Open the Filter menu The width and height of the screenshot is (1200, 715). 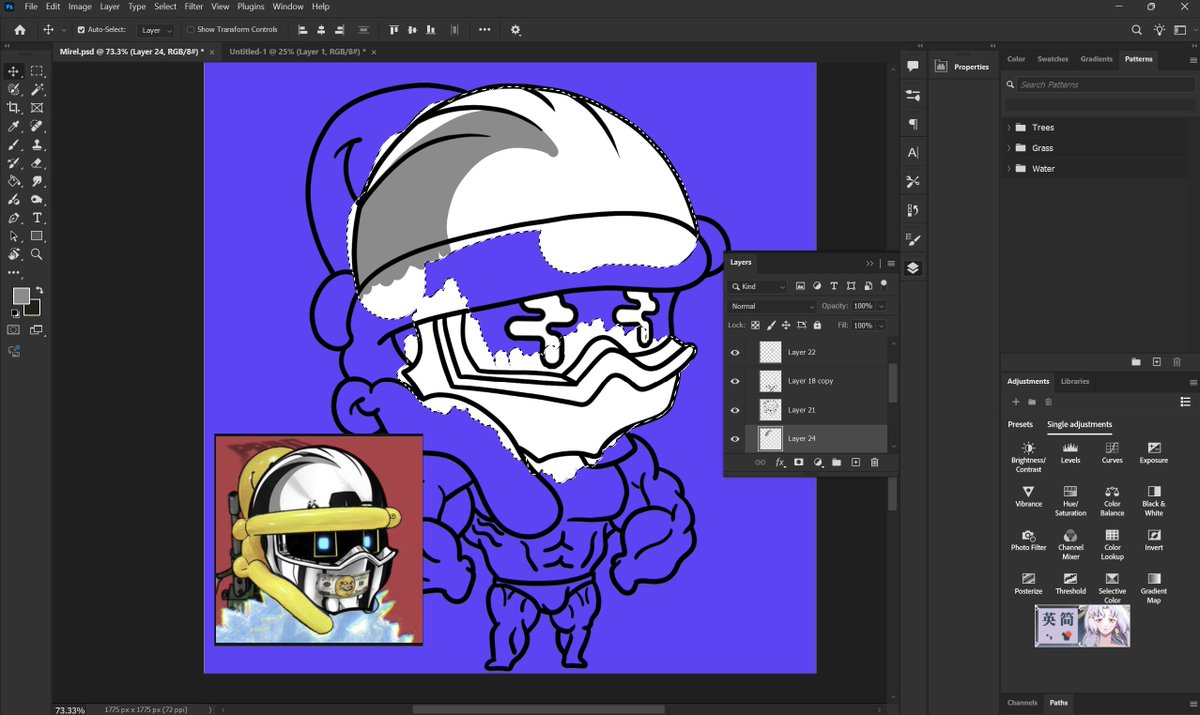coord(194,6)
